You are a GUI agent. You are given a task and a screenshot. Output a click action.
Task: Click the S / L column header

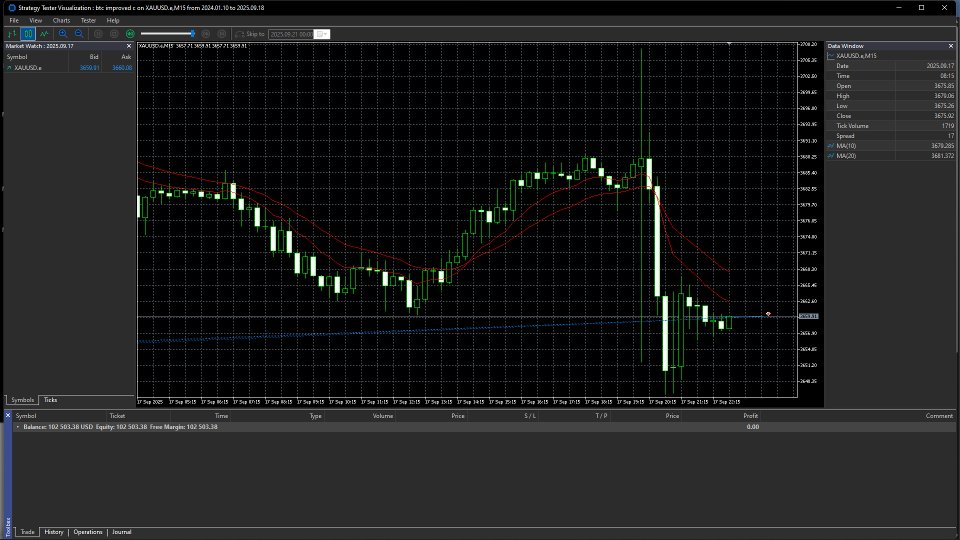(530, 416)
